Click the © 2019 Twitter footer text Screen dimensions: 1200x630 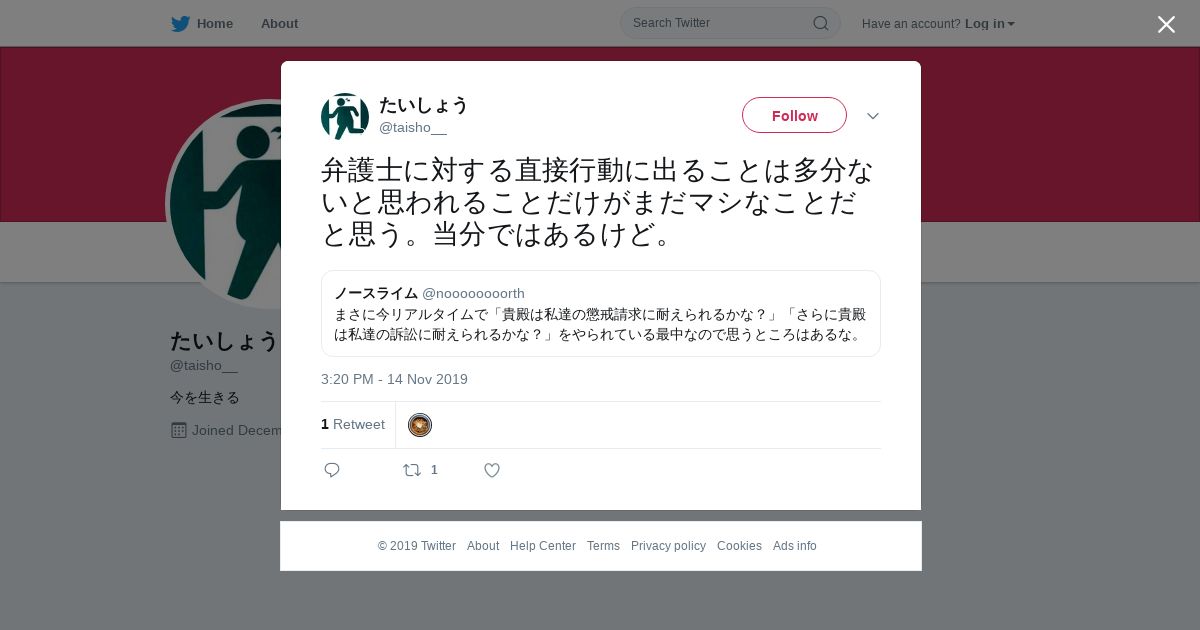pyautogui.click(x=417, y=546)
